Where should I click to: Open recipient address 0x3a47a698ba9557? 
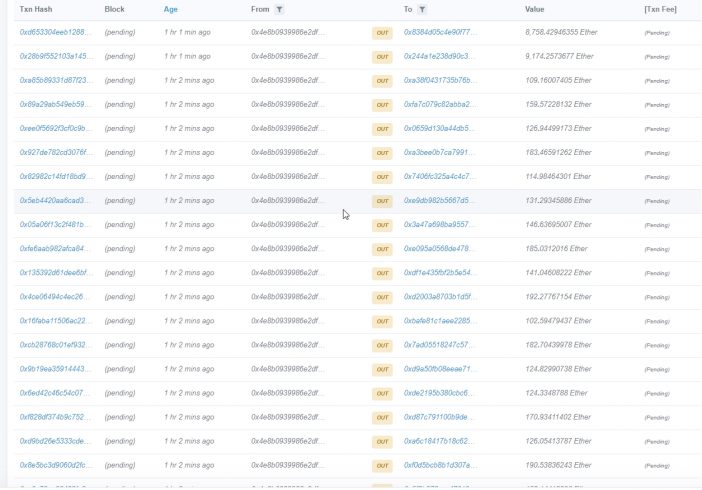click(438, 225)
